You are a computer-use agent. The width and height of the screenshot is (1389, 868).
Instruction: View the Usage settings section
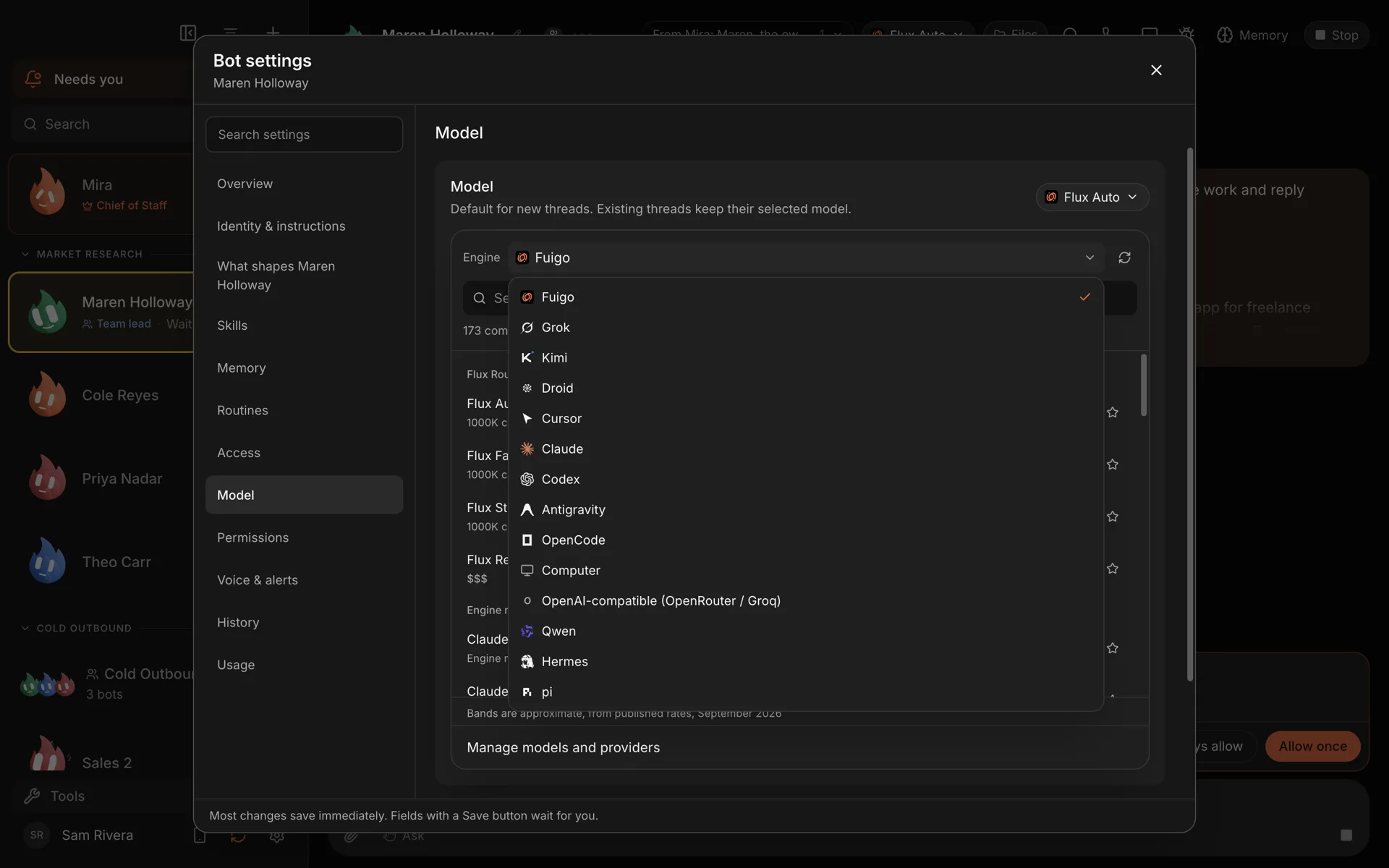304,665
